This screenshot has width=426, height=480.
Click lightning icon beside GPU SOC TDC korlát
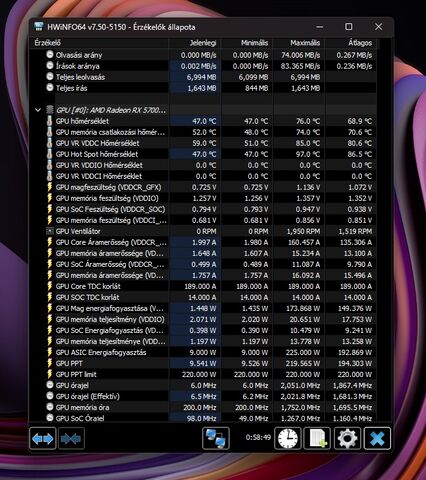(50, 297)
